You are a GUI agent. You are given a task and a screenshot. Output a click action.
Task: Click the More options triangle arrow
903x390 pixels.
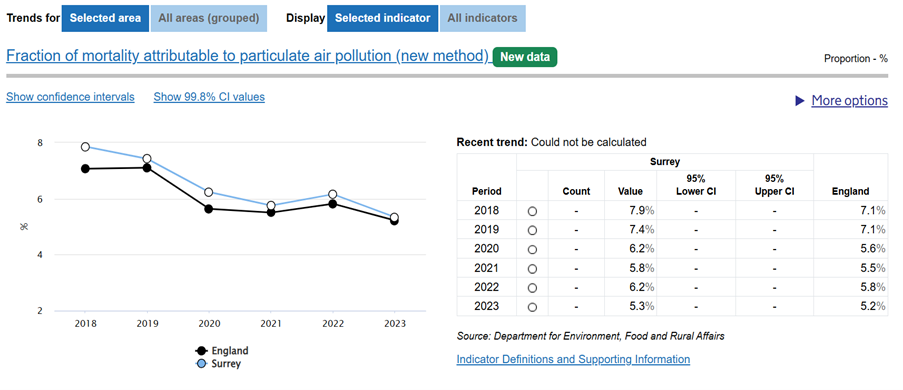(x=799, y=101)
